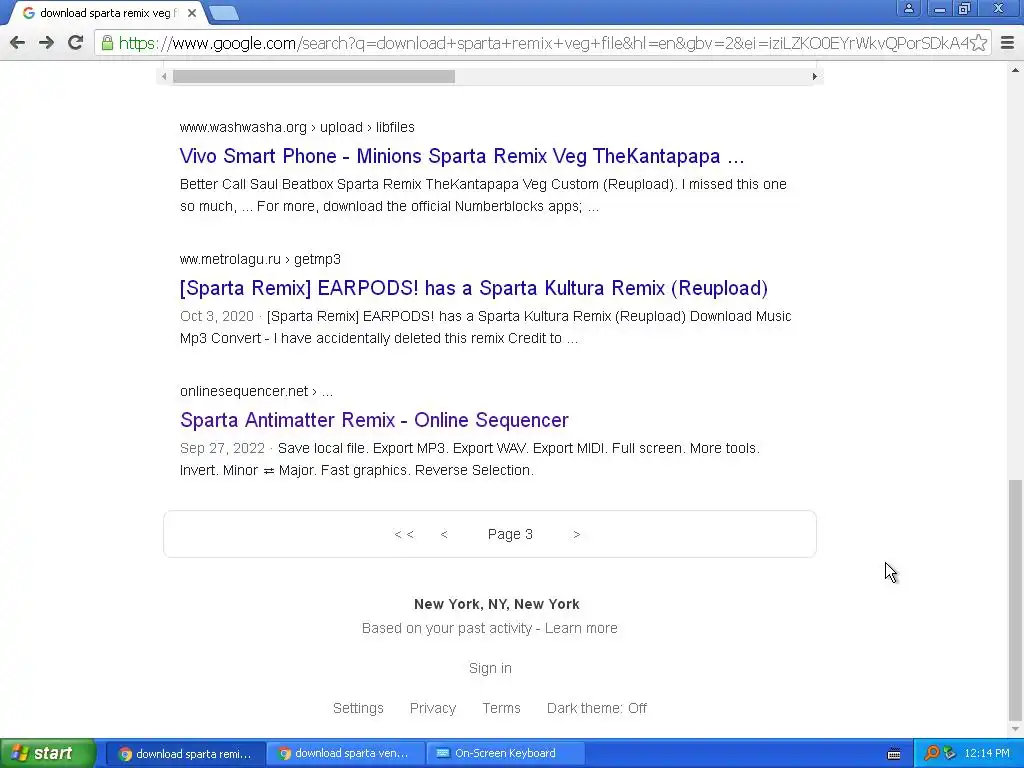Click the horizontal scrollbar left arrow
Viewport: 1024px width, 768px height.
coord(164,76)
